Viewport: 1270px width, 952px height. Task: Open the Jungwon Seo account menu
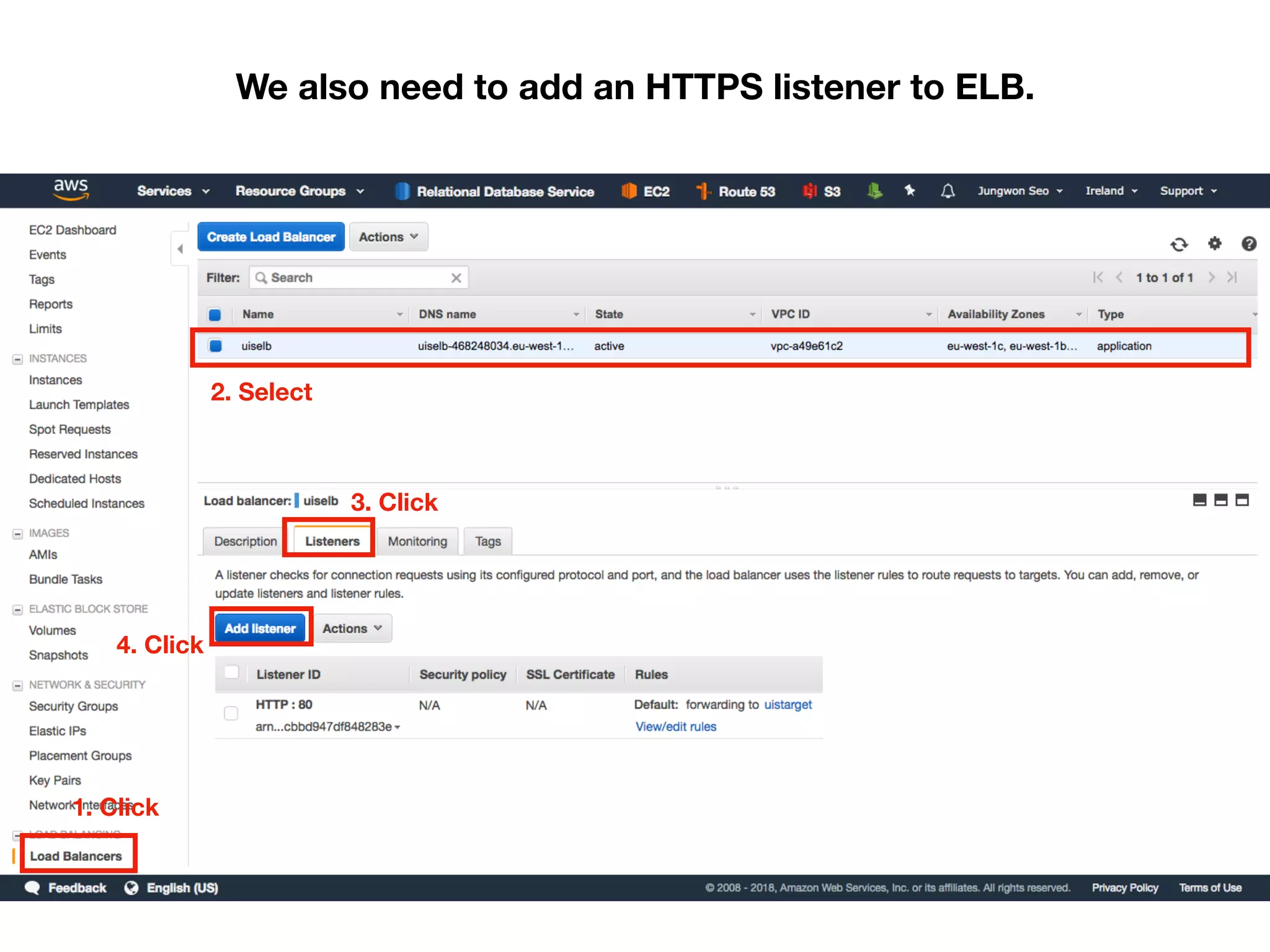pos(1020,191)
